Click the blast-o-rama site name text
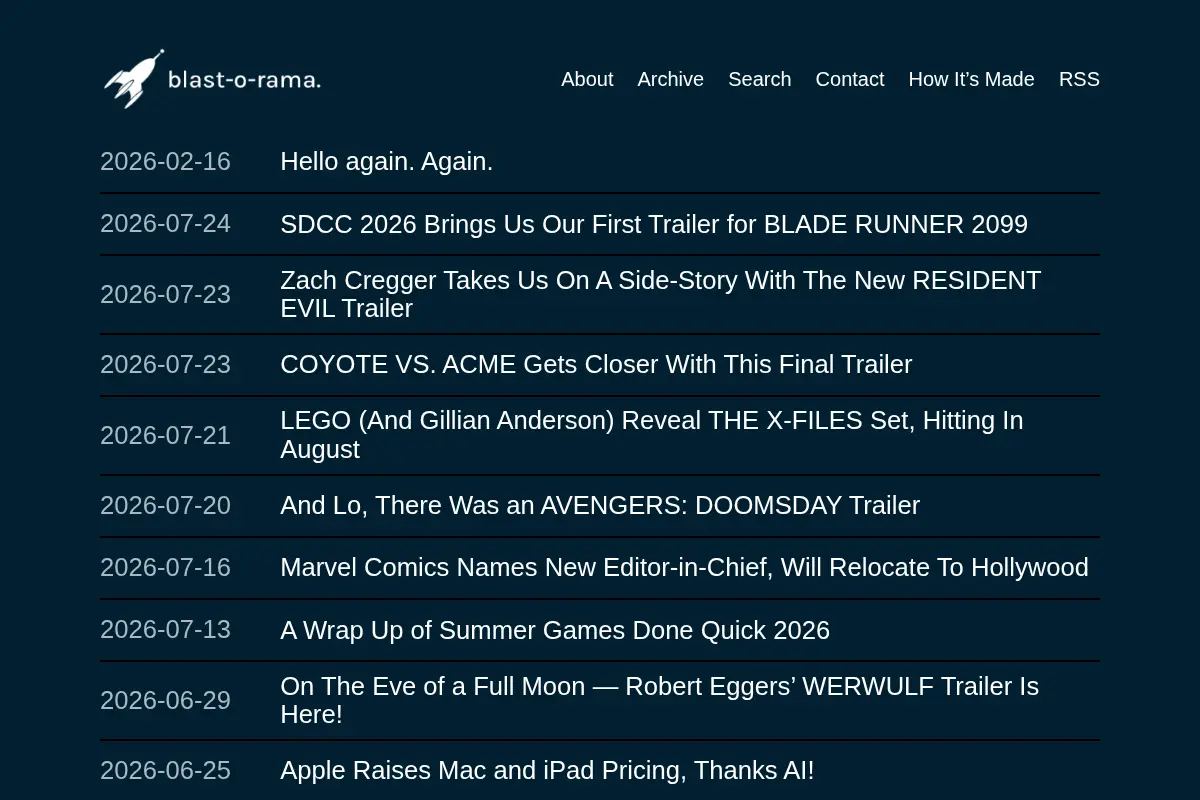This screenshot has width=1200, height=800. pyautogui.click(x=244, y=79)
